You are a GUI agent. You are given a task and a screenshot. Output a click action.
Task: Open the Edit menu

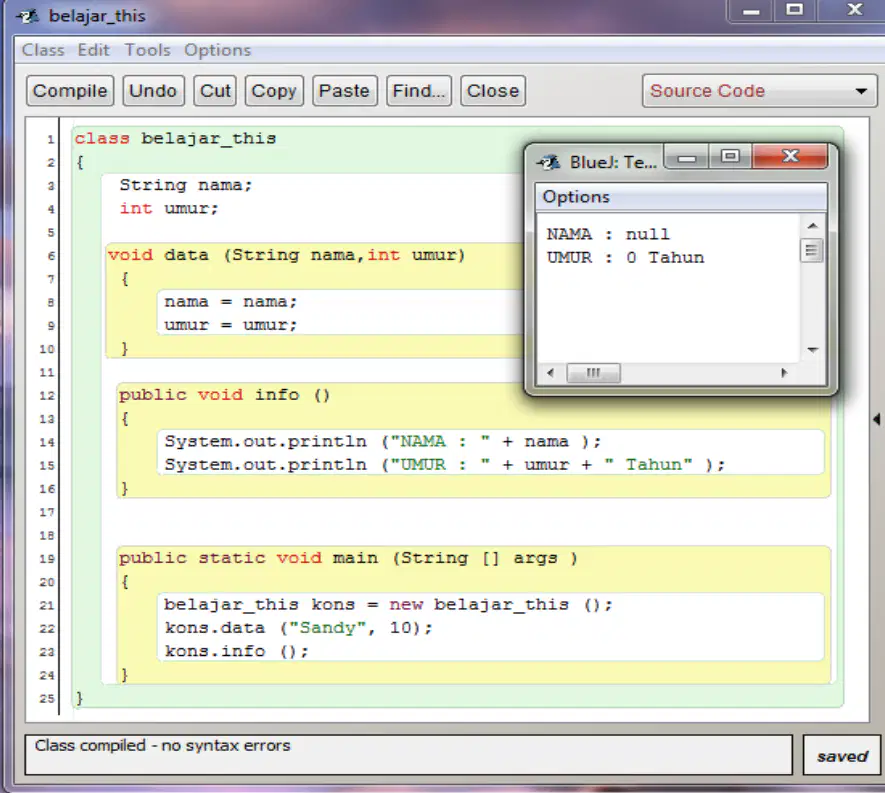[94, 50]
